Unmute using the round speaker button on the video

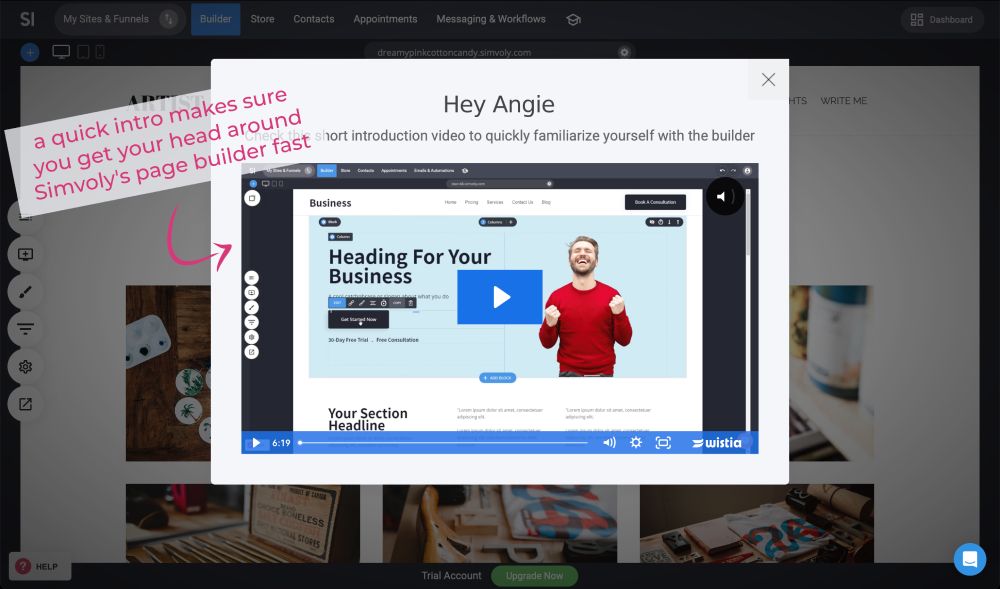coord(724,196)
